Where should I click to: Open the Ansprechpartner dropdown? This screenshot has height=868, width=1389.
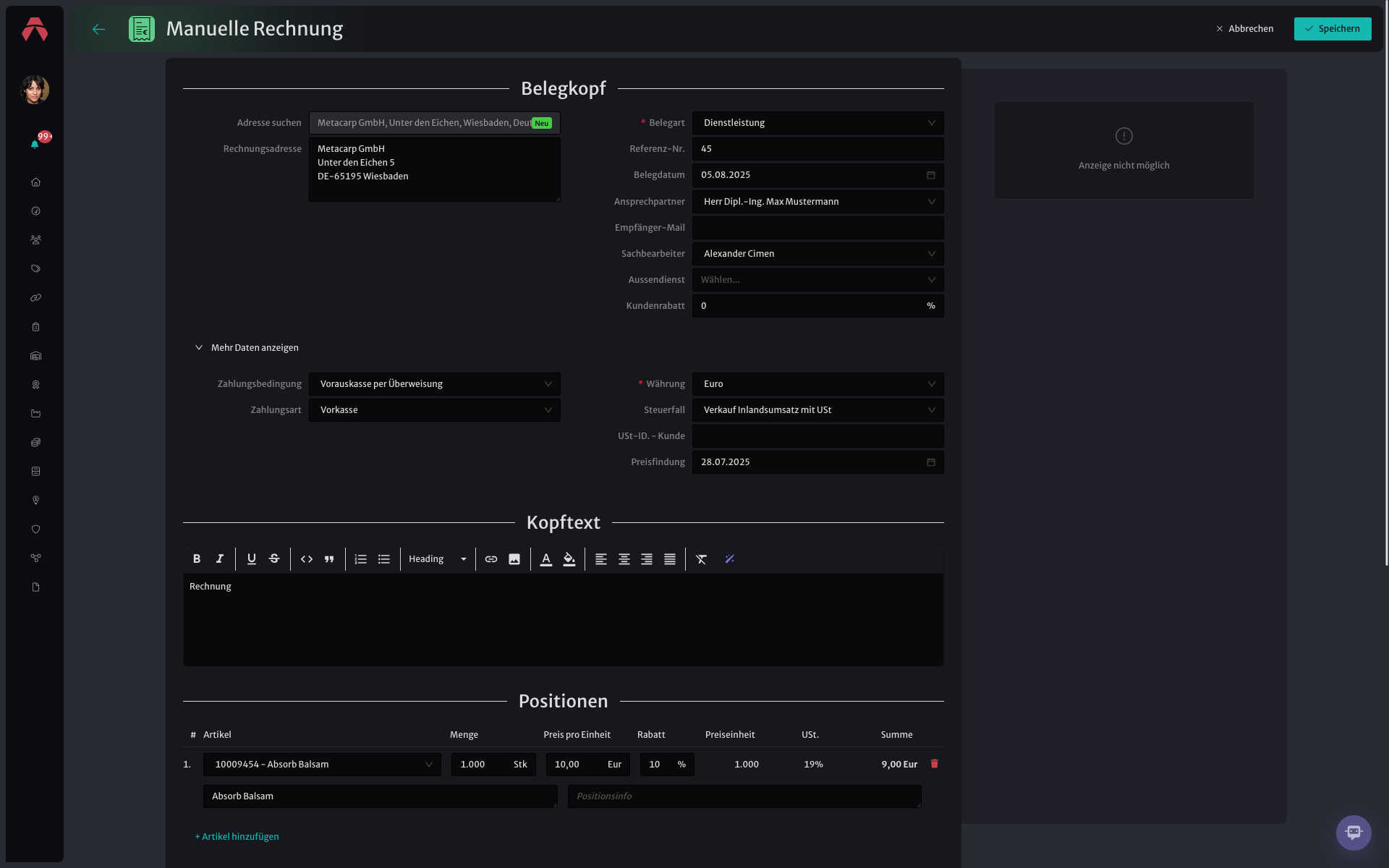817,202
